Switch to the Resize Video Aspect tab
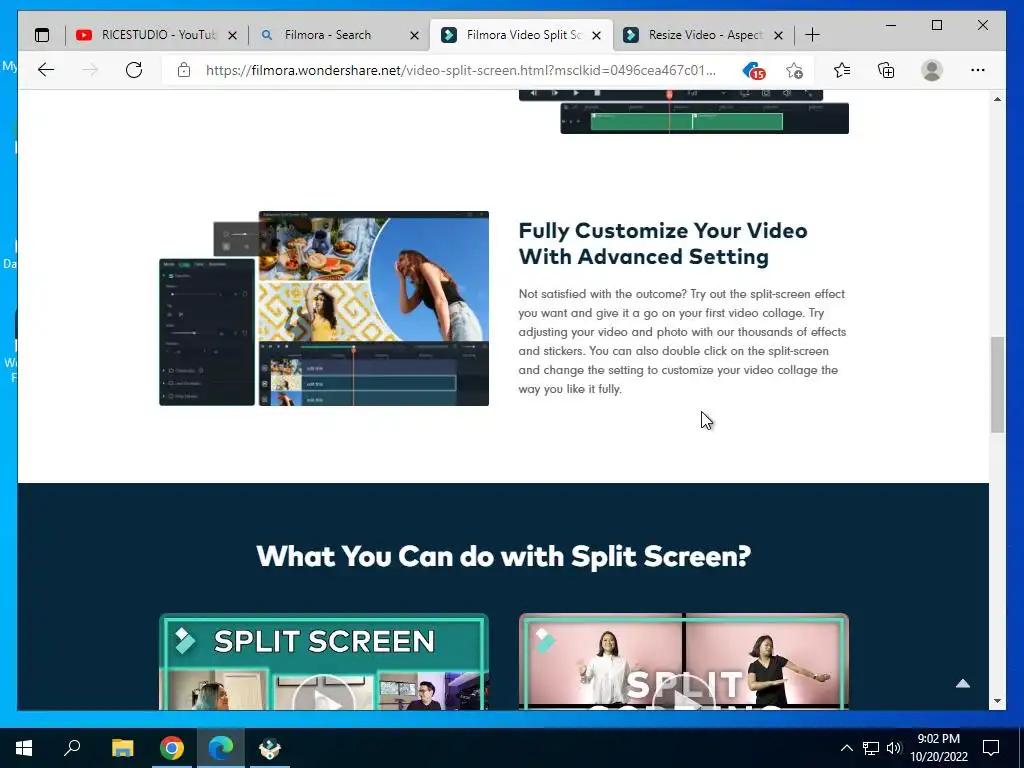This screenshot has width=1024, height=768. 703,35
